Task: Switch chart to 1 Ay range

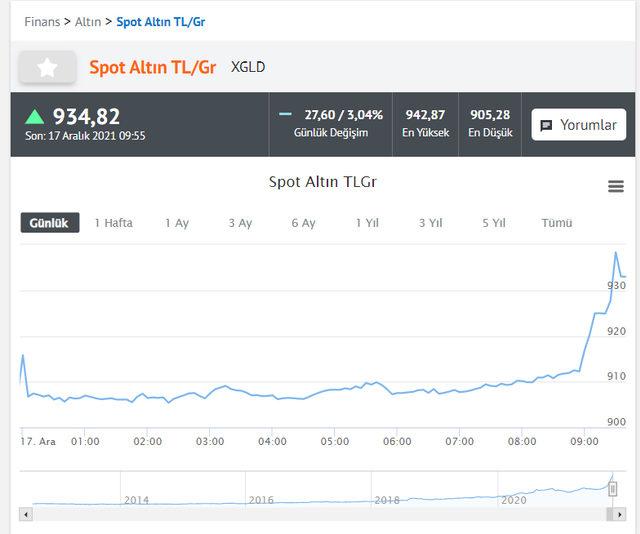Action: point(177,223)
